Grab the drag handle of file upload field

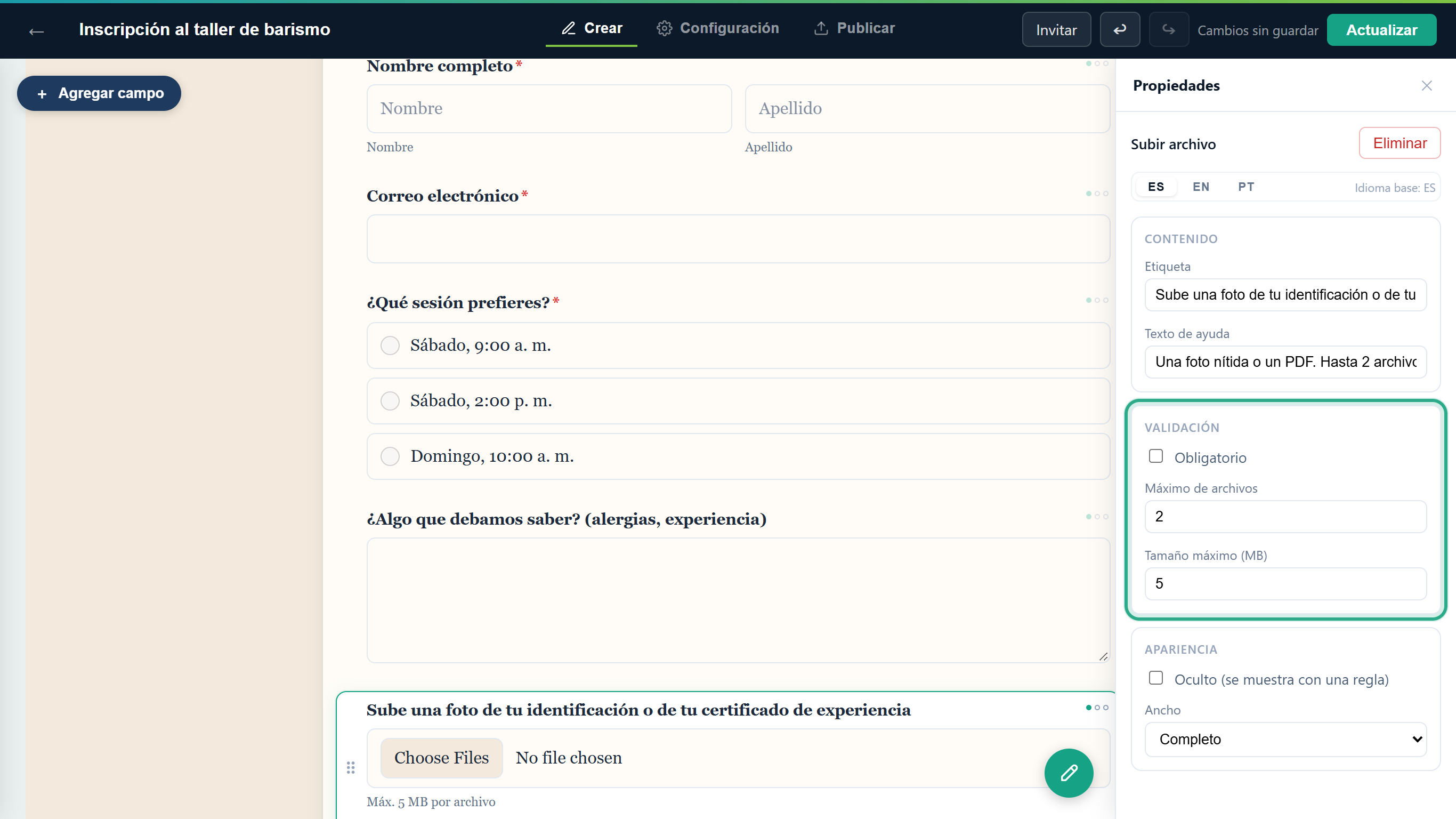pos(351,767)
